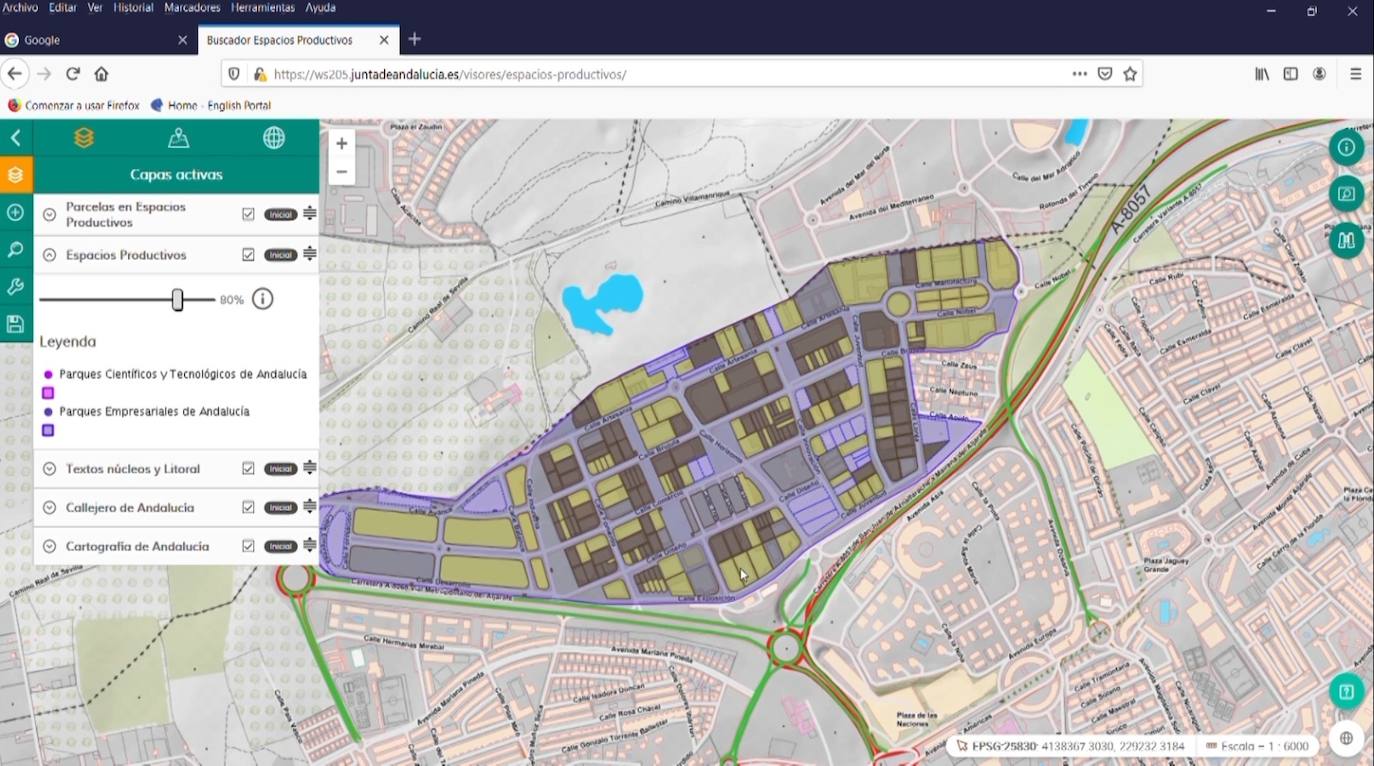Open the search tool in left sidebar
The image size is (1374, 766).
click(x=15, y=249)
